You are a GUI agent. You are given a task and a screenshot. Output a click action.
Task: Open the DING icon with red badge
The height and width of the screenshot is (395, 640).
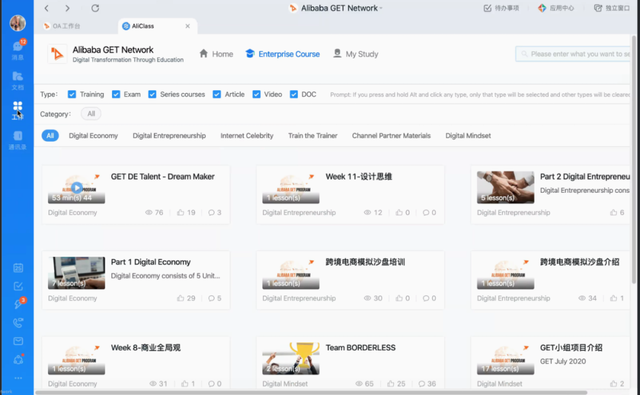pos(19,304)
